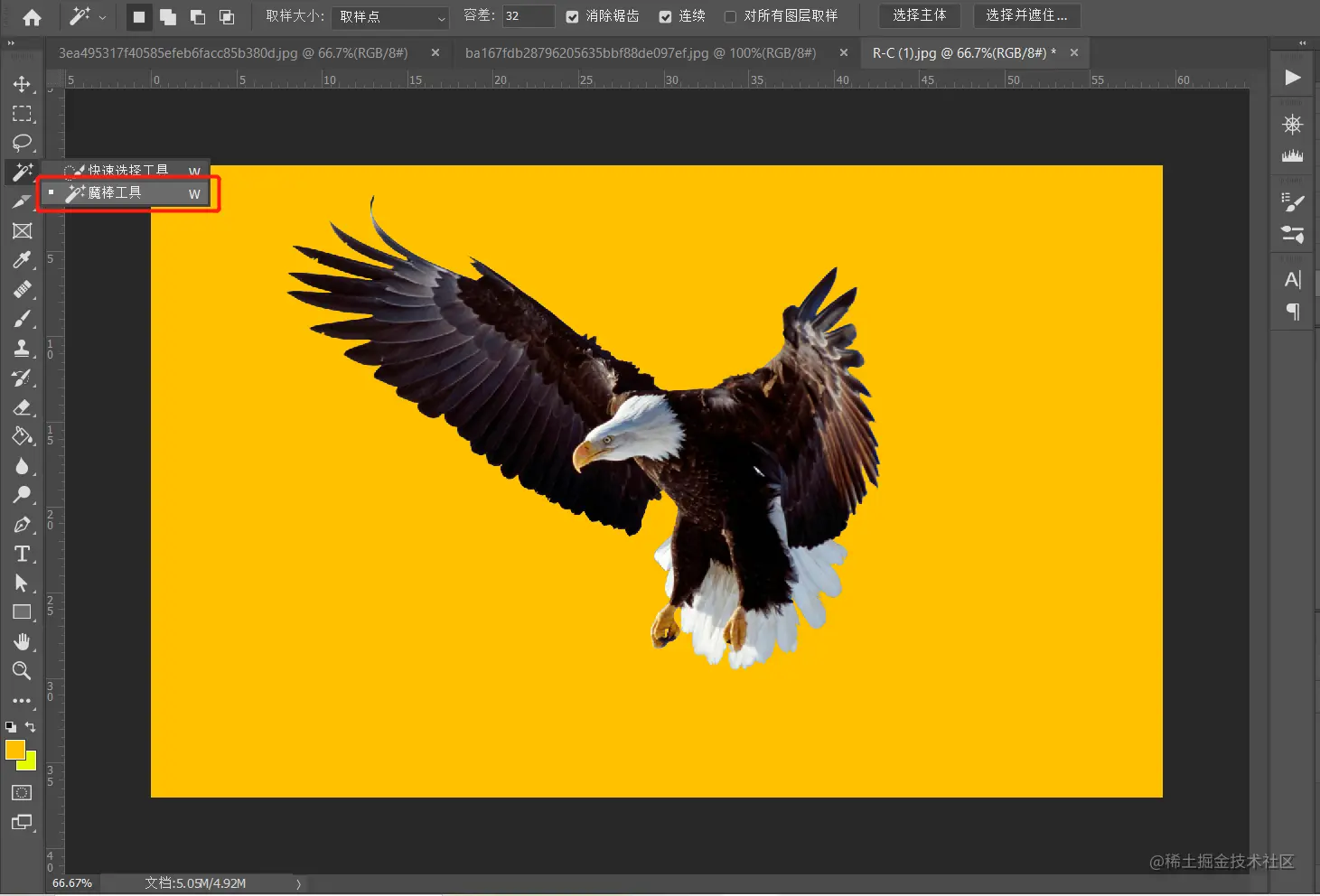The image size is (1320, 896).
Task: Toggle the 消除锯齿 anti-alias checkbox
Action: click(572, 16)
